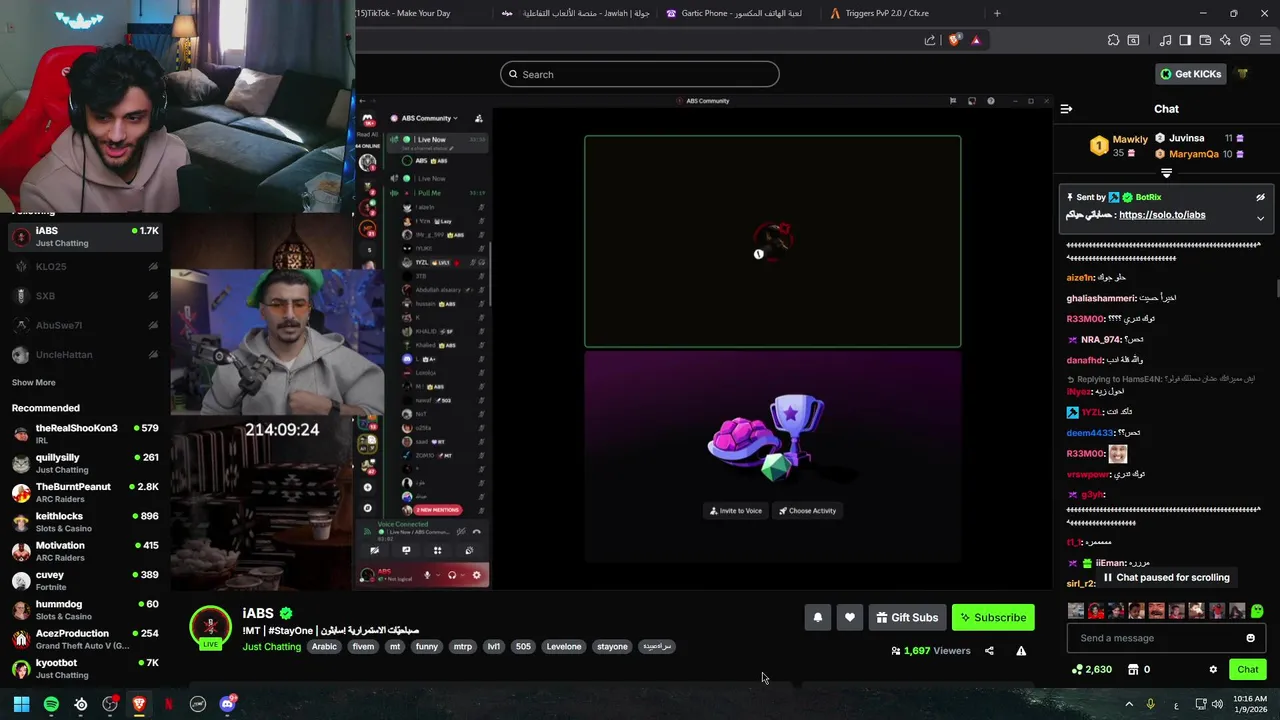The width and height of the screenshot is (1280, 720).
Task: Select the Just Chatting category link under iABS
Action: (271, 647)
